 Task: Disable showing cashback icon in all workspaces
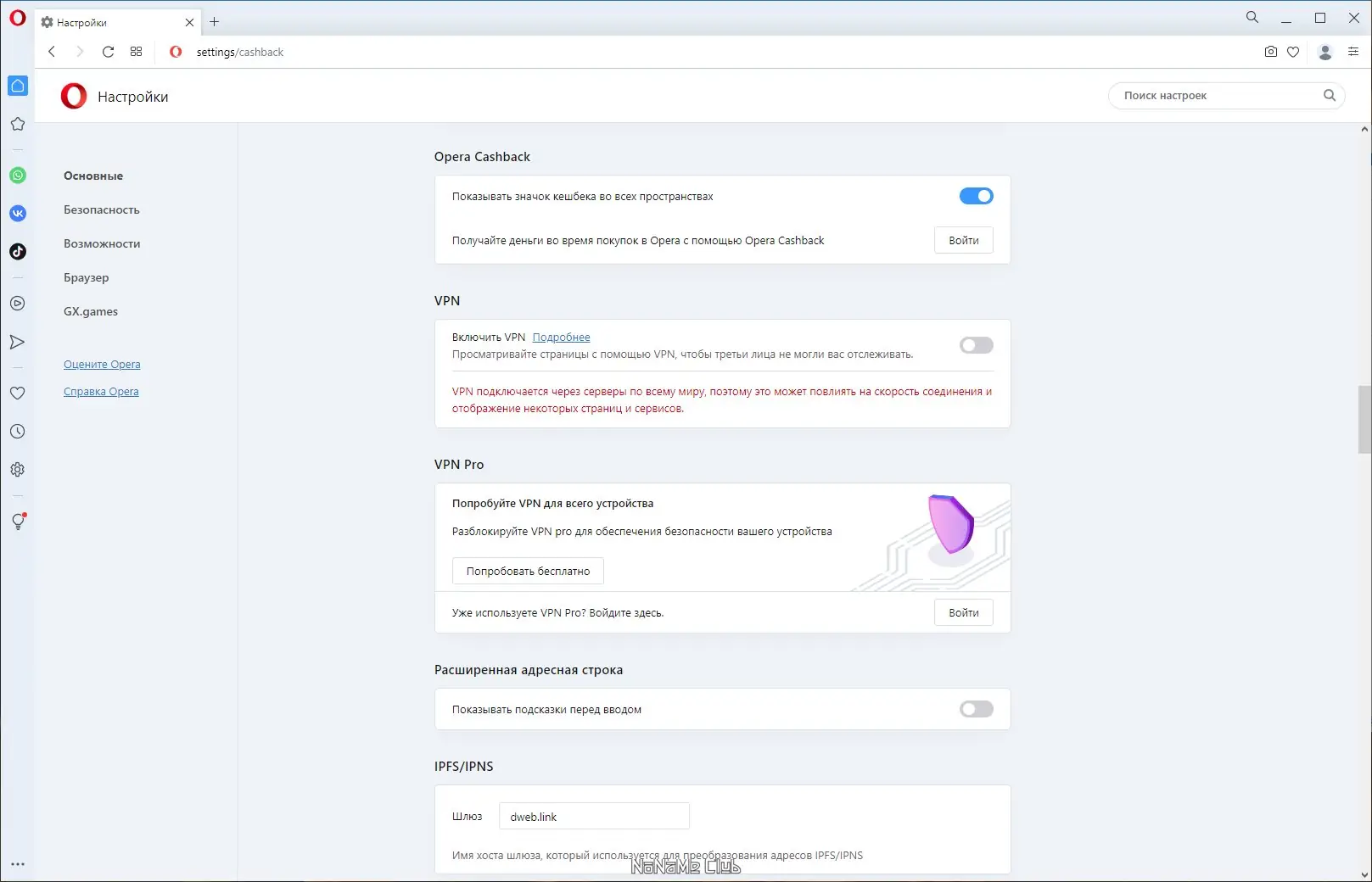[977, 196]
